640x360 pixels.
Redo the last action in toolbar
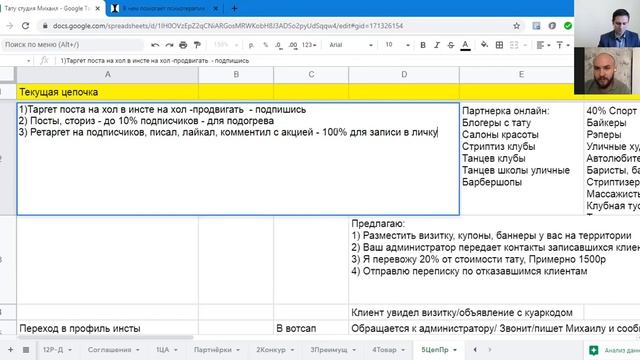pos(169,45)
